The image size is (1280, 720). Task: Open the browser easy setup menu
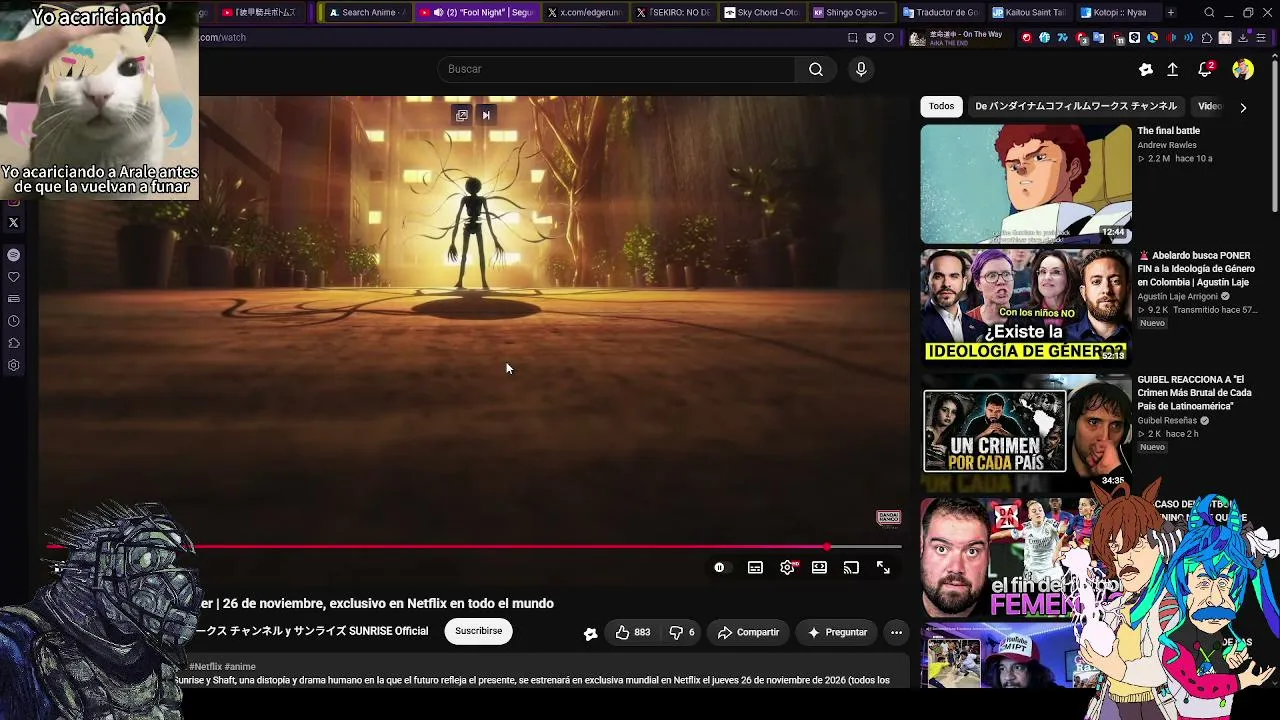pos(1261,38)
